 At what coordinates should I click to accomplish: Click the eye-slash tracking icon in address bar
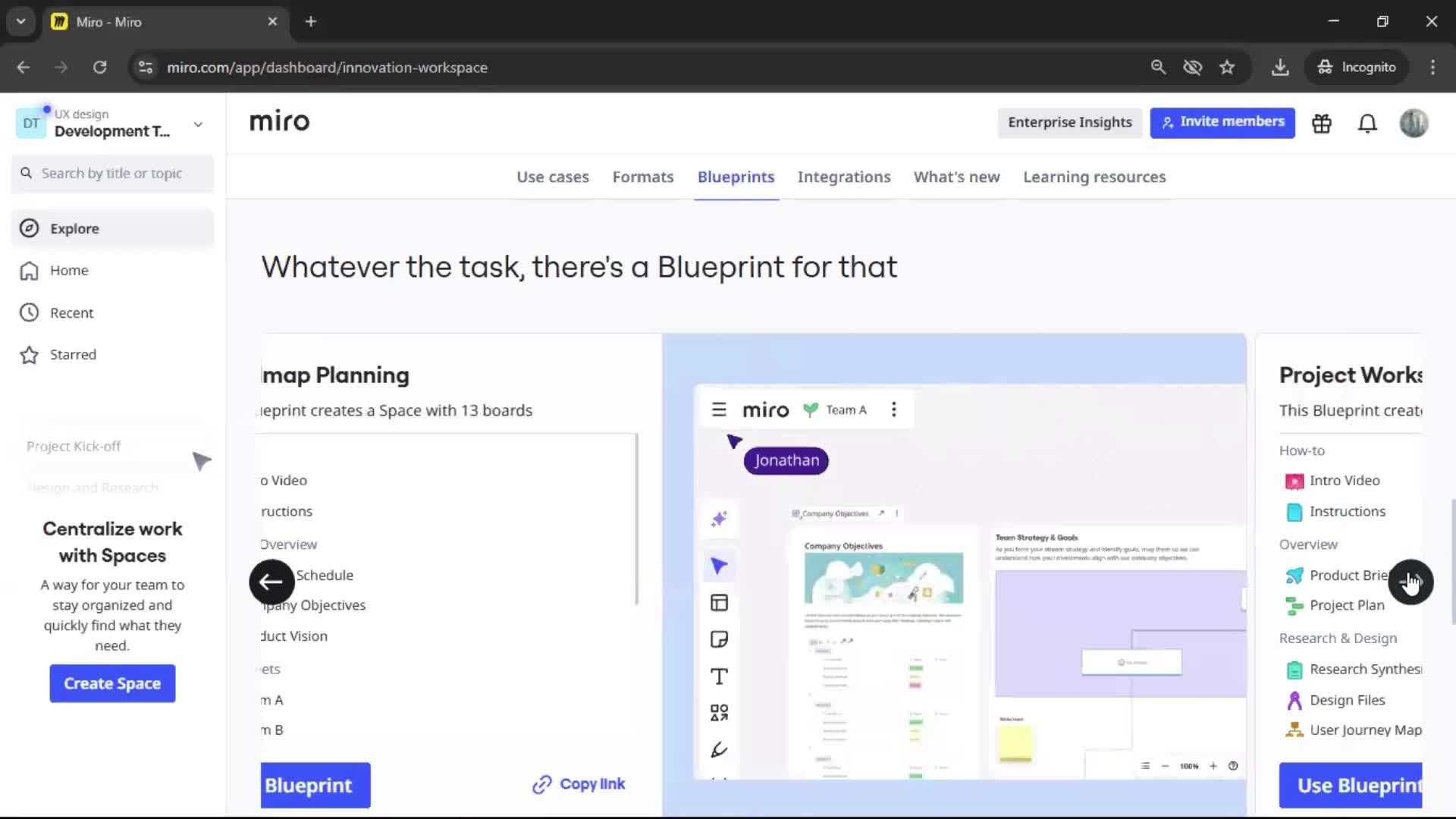tap(1193, 67)
